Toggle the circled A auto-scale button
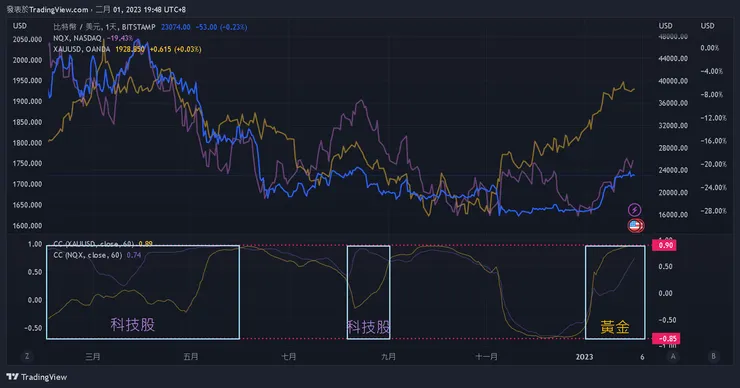Image resolution: width=740 pixels, height=388 pixels. click(673, 356)
